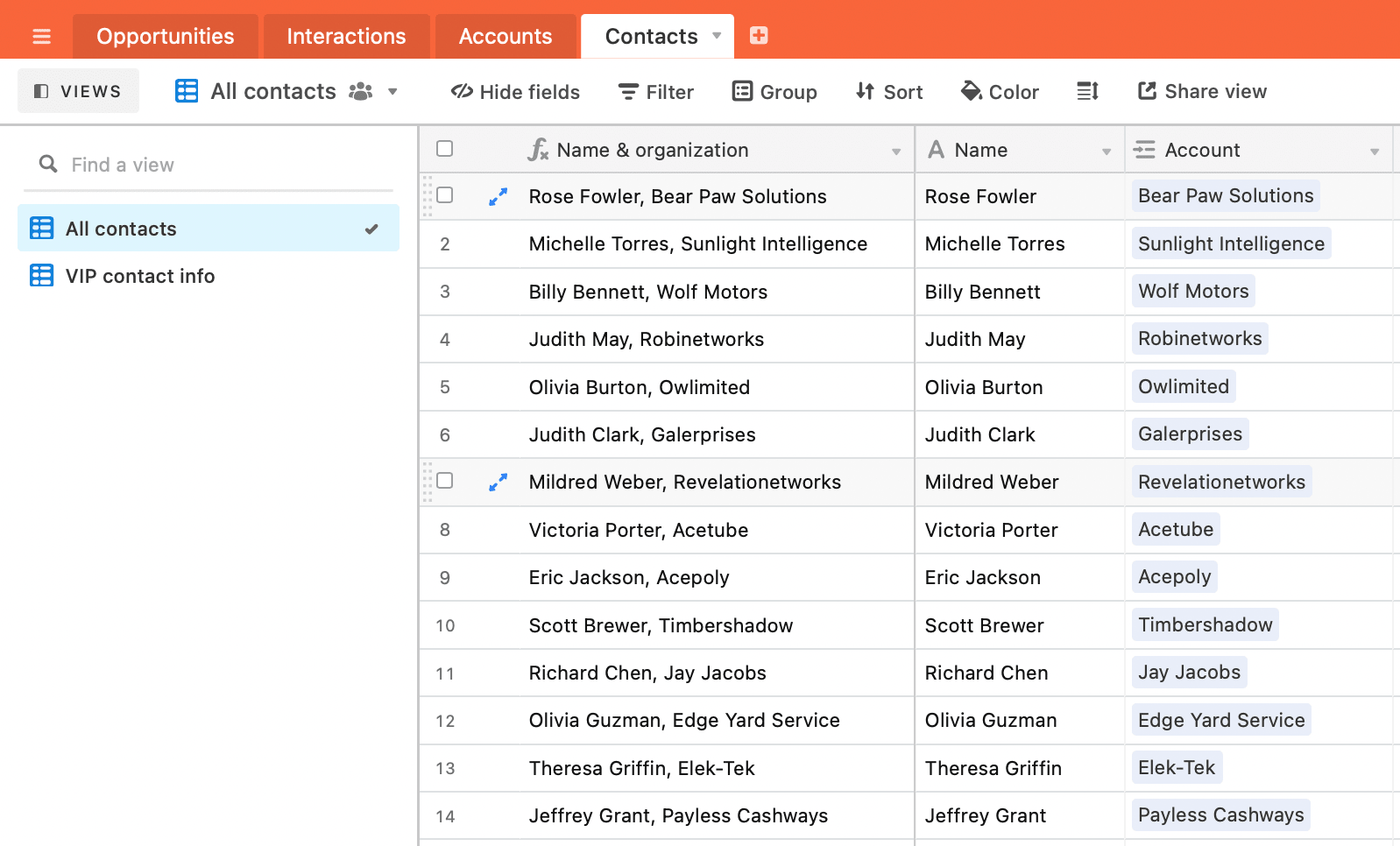The image size is (1400, 846).
Task: Open the Color options
Action: click(1000, 91)
